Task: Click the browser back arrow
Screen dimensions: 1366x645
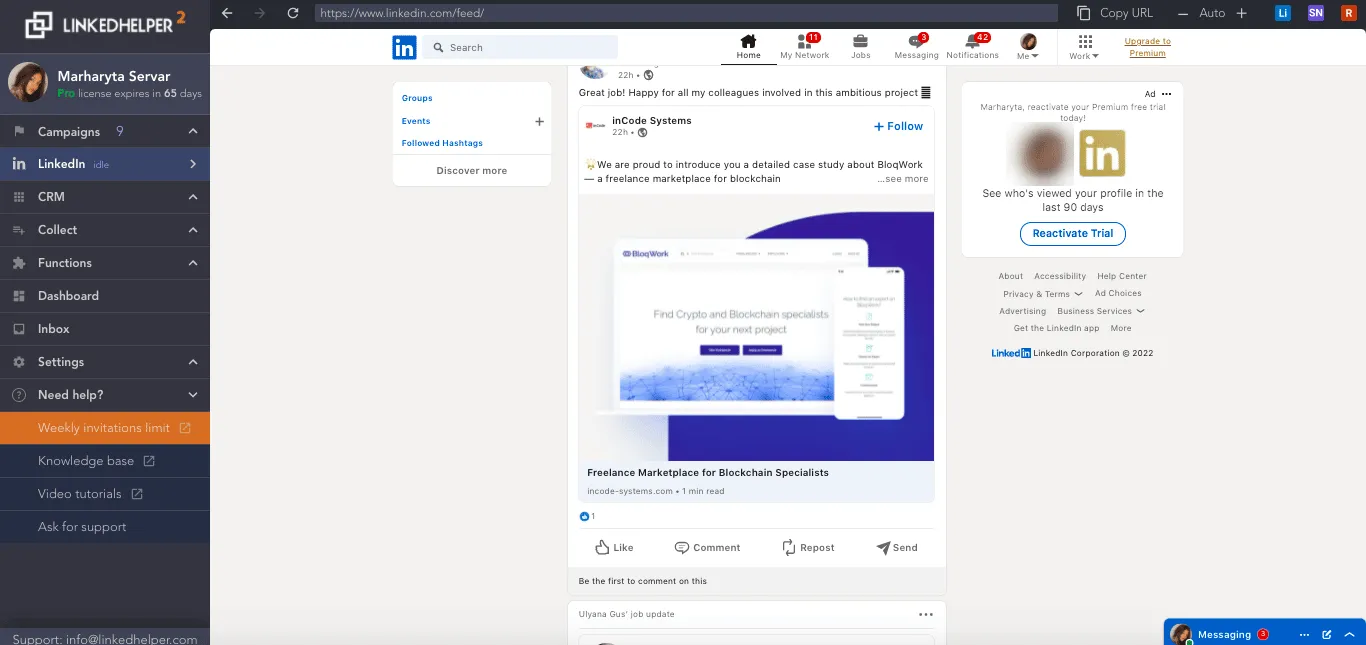Action: pyautogui.click(x=227, y=13)
